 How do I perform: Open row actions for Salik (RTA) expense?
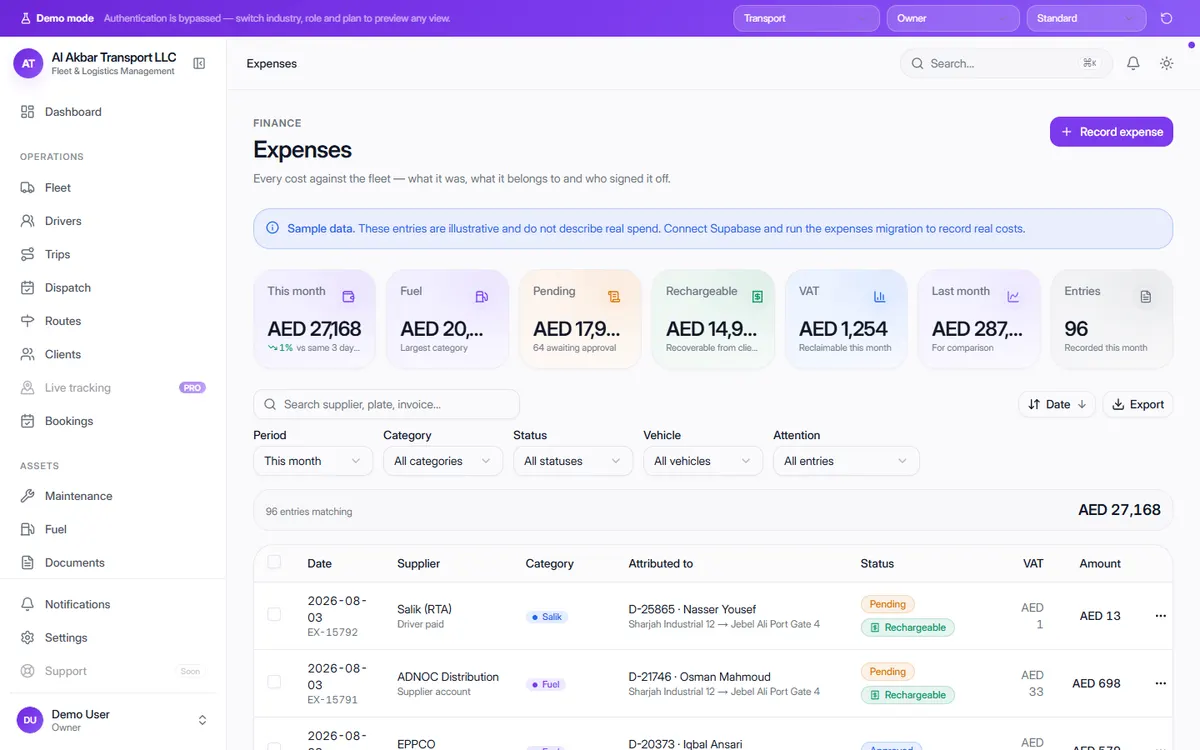point(1160,616)
